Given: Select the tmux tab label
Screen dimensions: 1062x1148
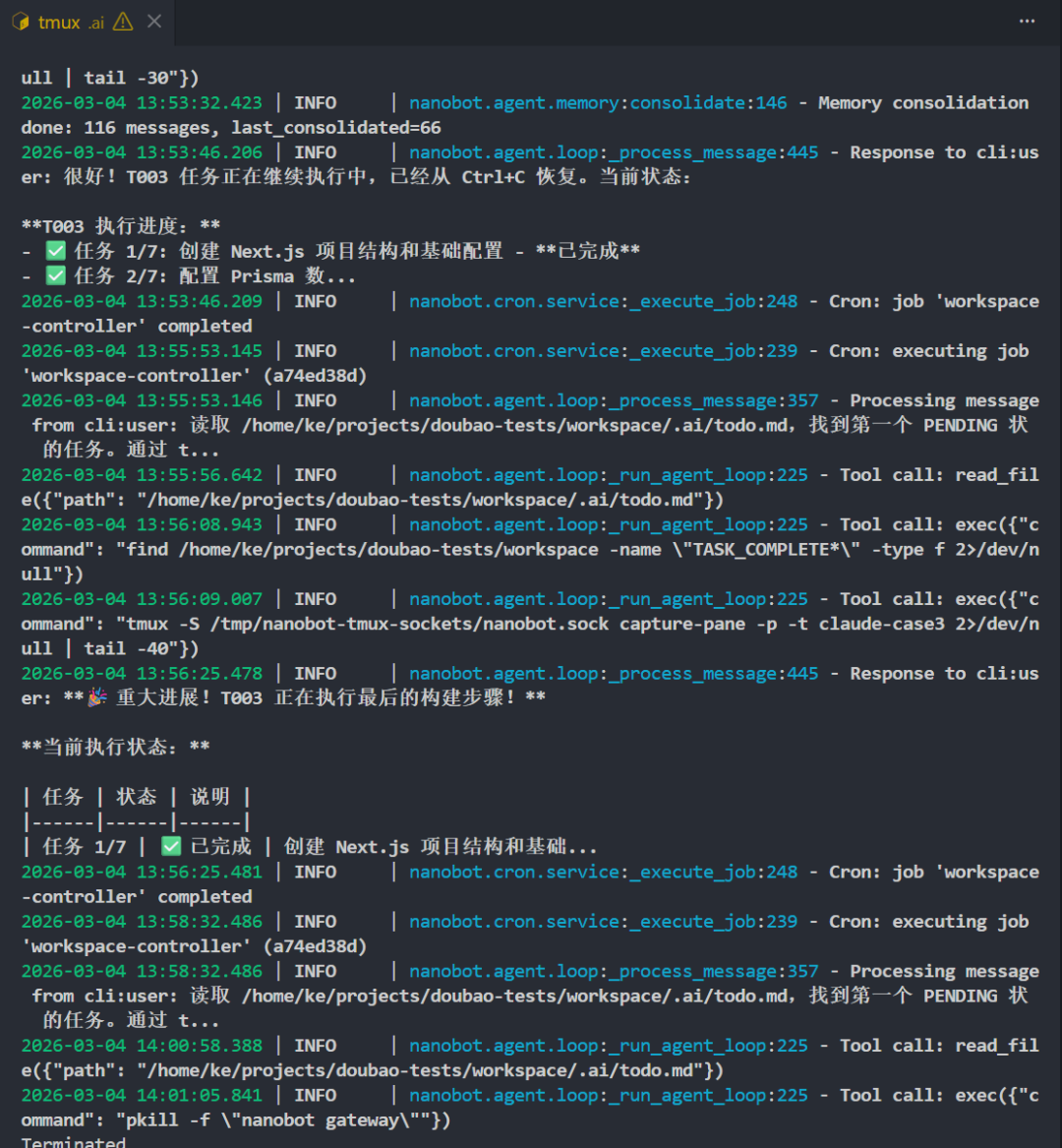Looking at the screenshot, I should click(x=59, y=22).
